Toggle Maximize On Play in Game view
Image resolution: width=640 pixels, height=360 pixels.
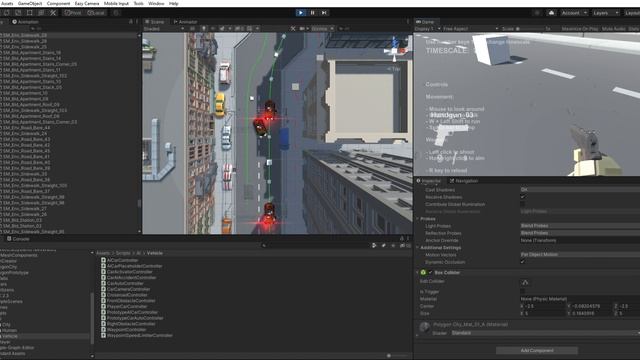click(x=580, y=29)
